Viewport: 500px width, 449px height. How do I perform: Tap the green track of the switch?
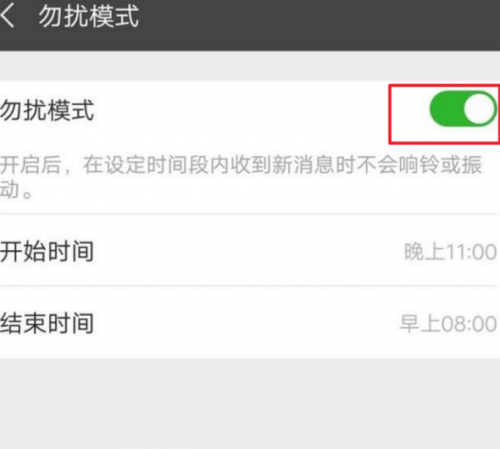coord(446,109)
